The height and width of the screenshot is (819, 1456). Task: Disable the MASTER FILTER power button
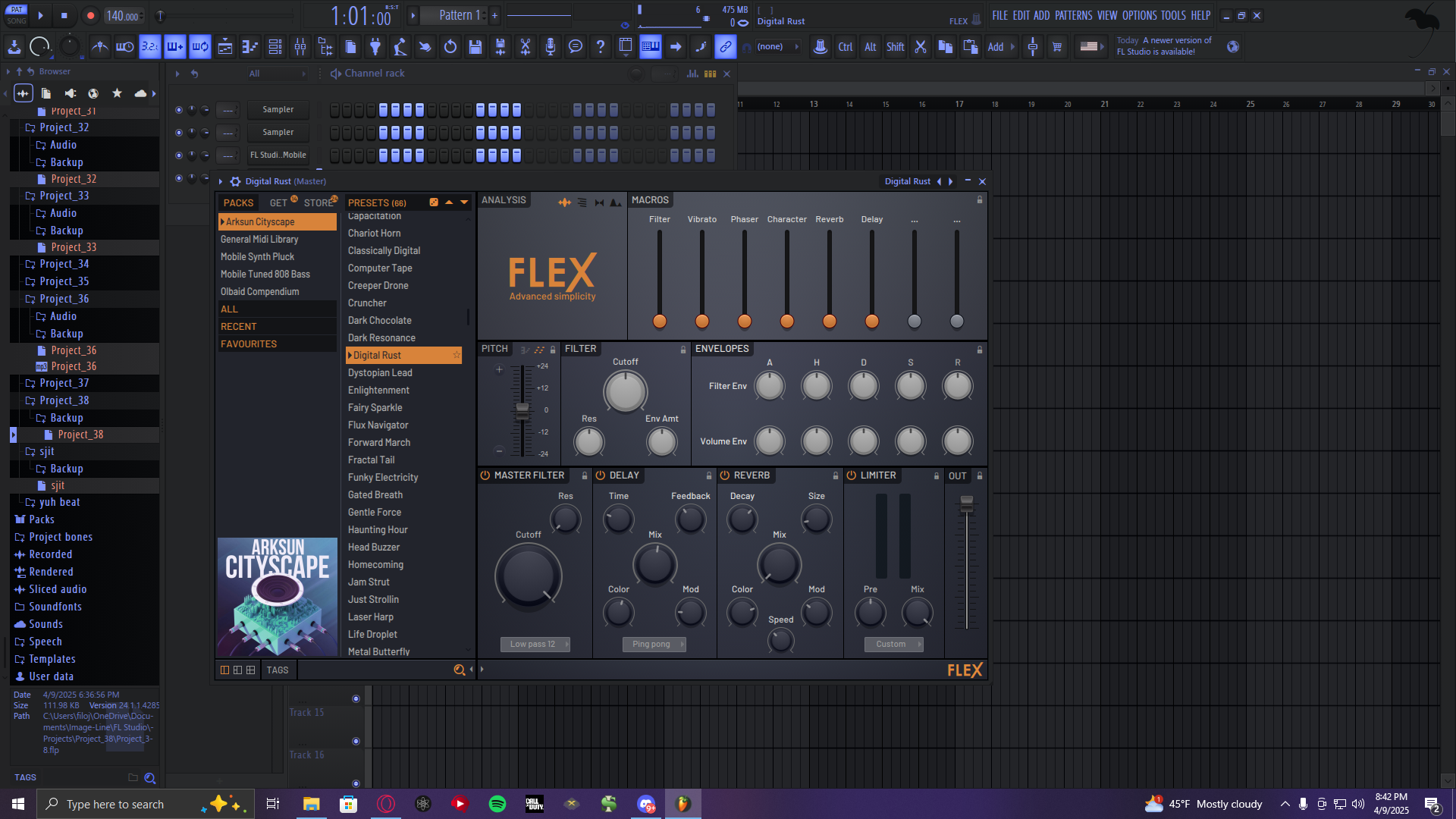click(x=485, y=475)
